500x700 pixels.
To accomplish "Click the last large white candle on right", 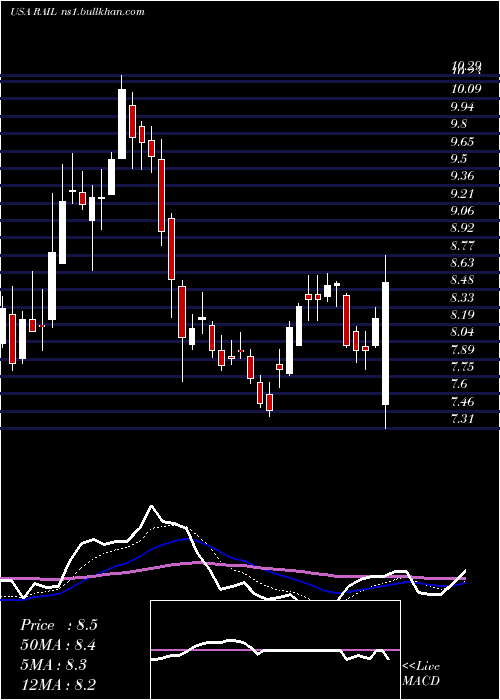I will coord(385,343).
